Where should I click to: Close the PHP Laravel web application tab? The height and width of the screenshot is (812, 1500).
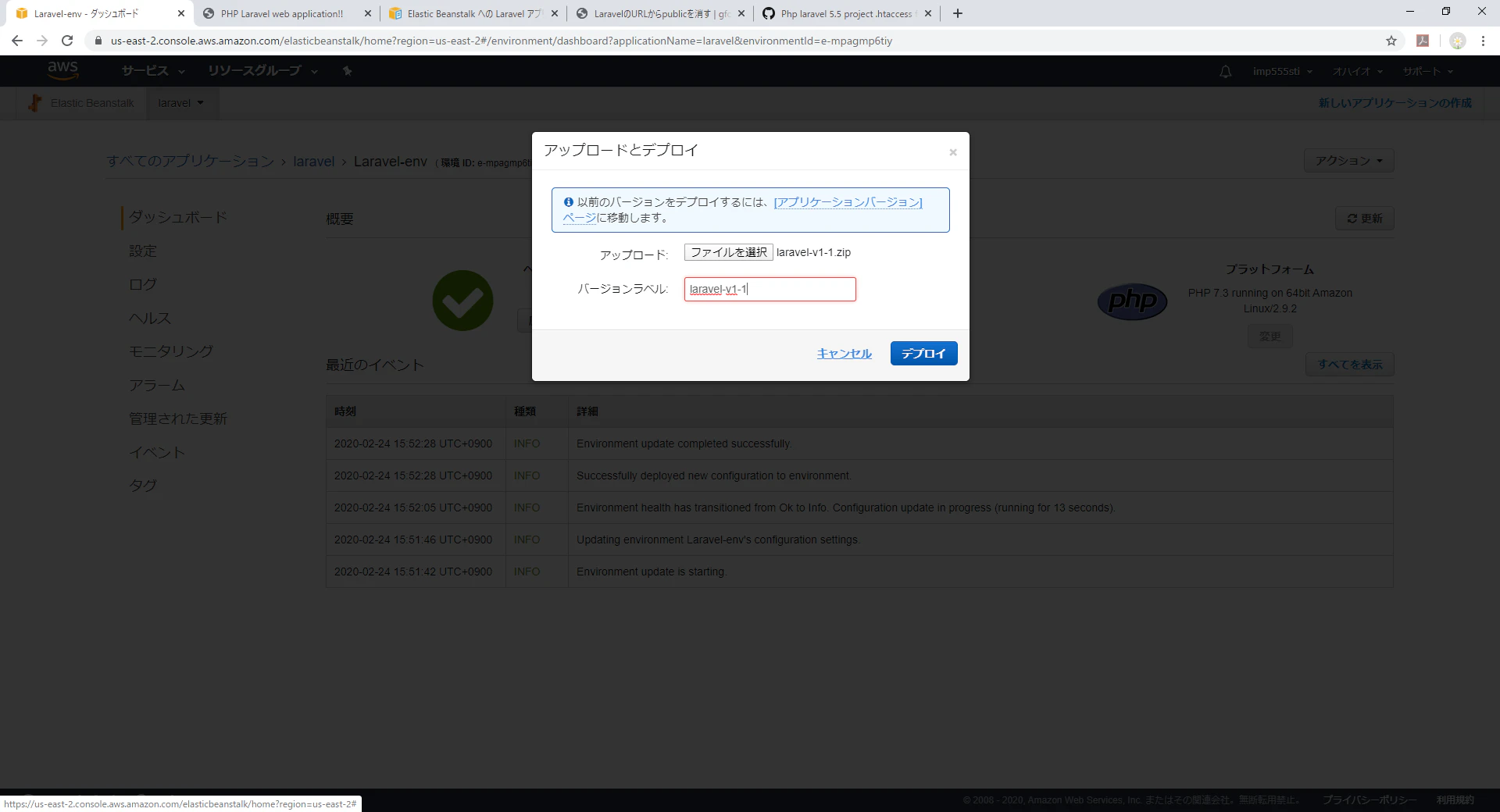click(x=368, y=13)
